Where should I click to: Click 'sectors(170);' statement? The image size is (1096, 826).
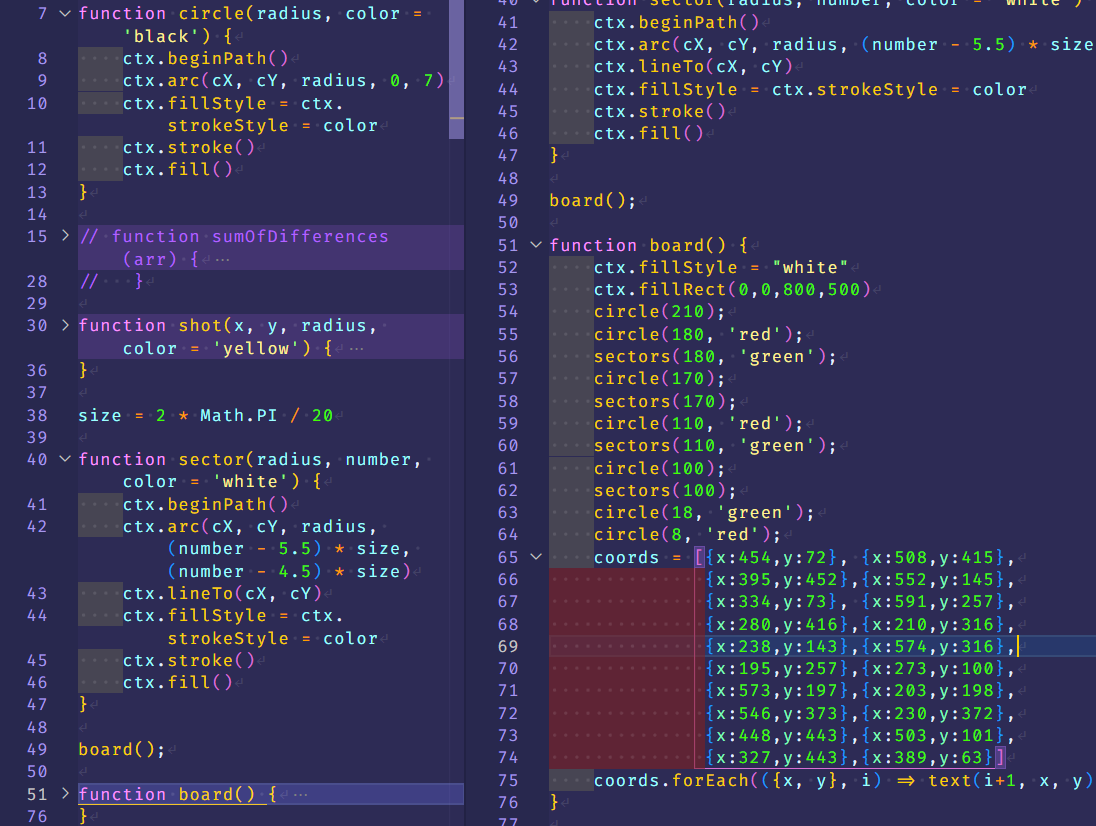click(665, 401)
